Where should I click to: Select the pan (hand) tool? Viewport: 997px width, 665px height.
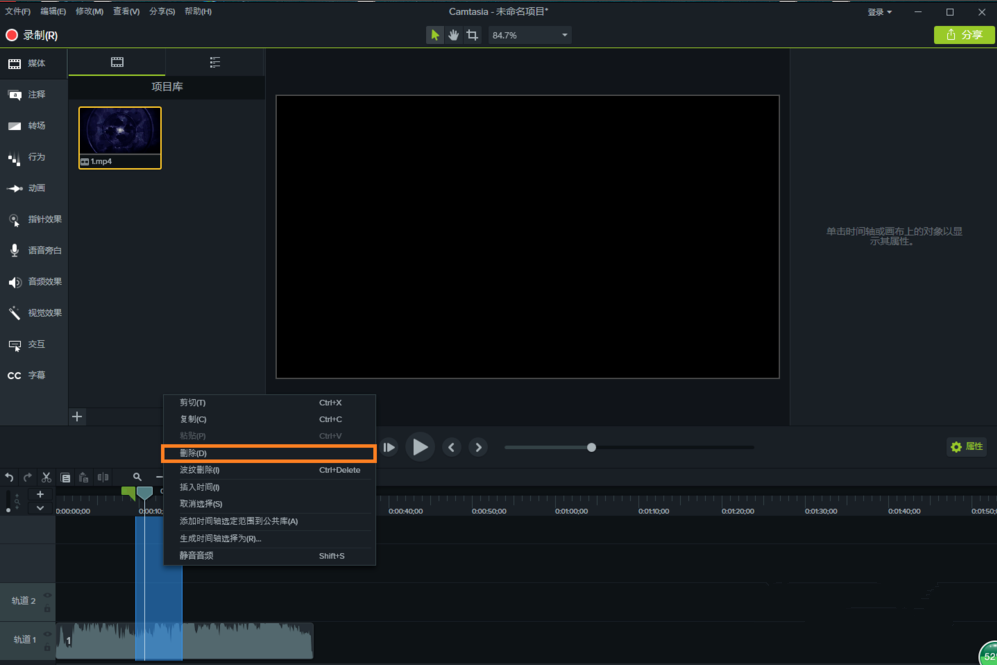tap(453, 35)
